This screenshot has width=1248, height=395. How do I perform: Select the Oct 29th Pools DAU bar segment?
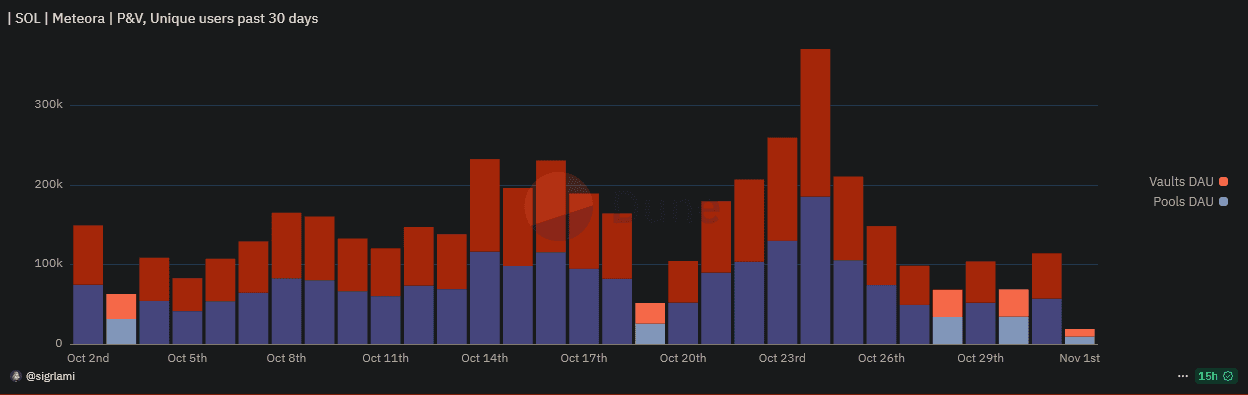[980, 323]
